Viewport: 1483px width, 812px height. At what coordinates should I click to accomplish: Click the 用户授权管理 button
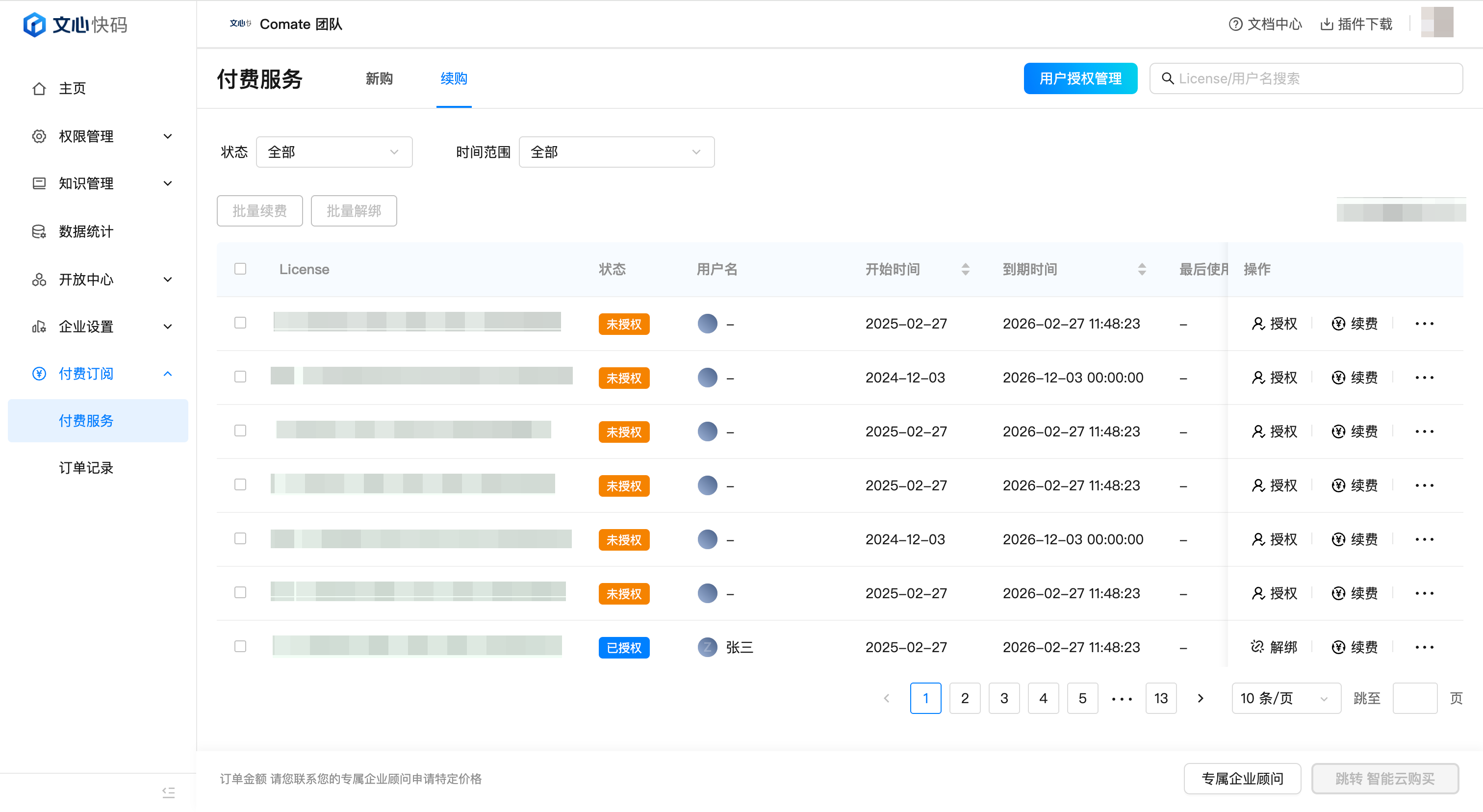[1080, 78]
